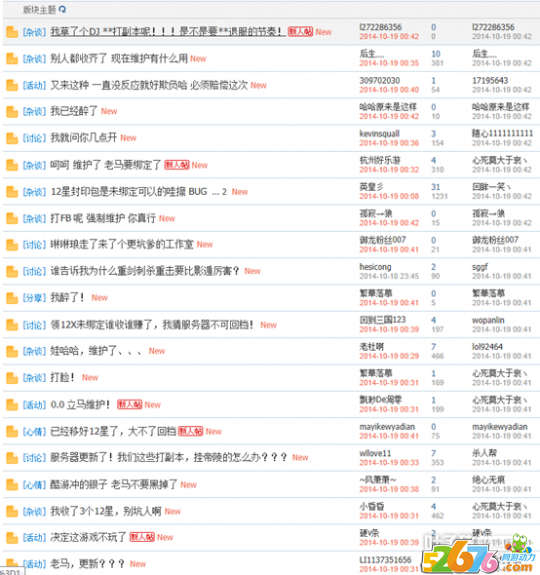The width and height of the screenshot is (540, 575).
Task: Click folder icon of 12星封印包 thread
Action: (x=12, y=192)
